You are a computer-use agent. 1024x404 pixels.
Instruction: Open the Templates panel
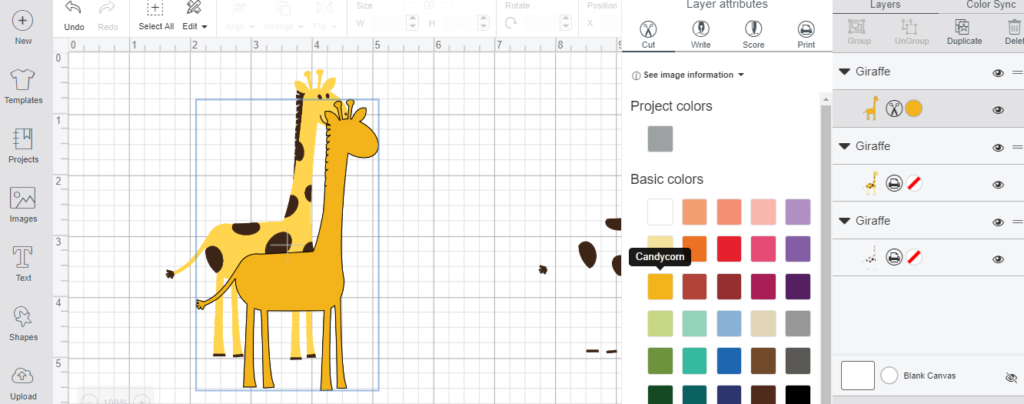coord(23,87)
